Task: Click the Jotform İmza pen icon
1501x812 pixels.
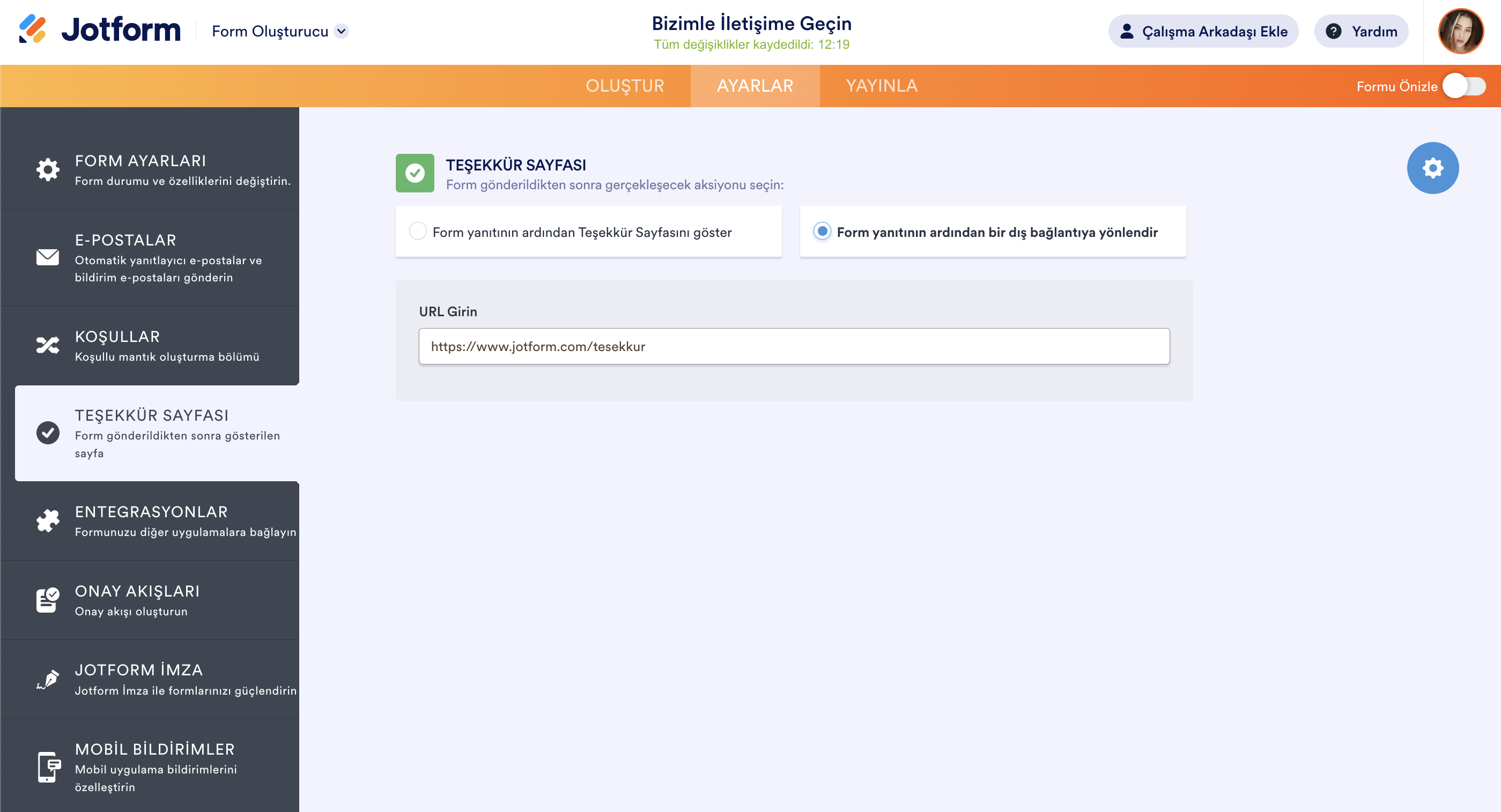Action: [48, 679]
